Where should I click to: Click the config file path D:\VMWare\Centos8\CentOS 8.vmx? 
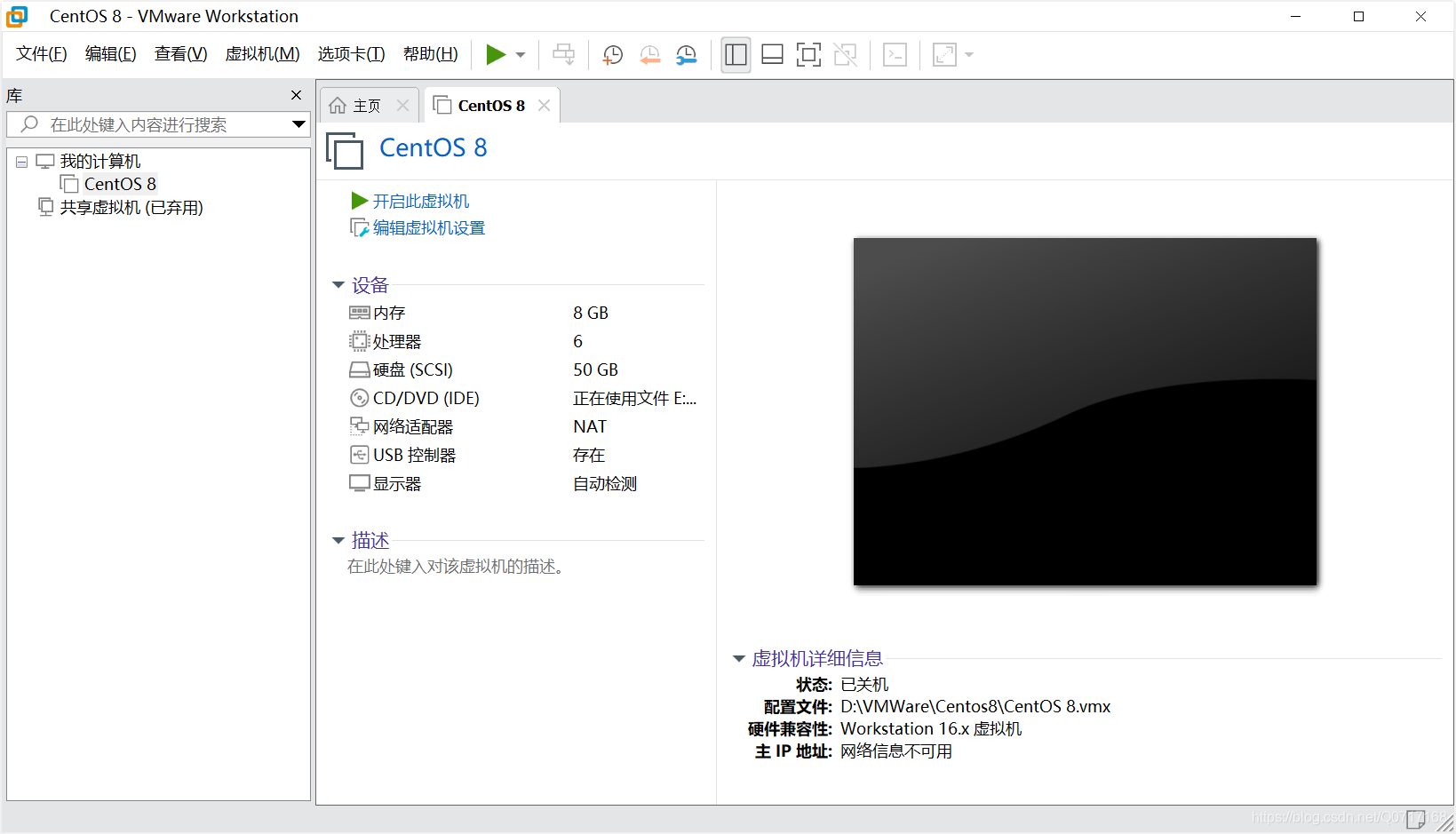[975, 707]
